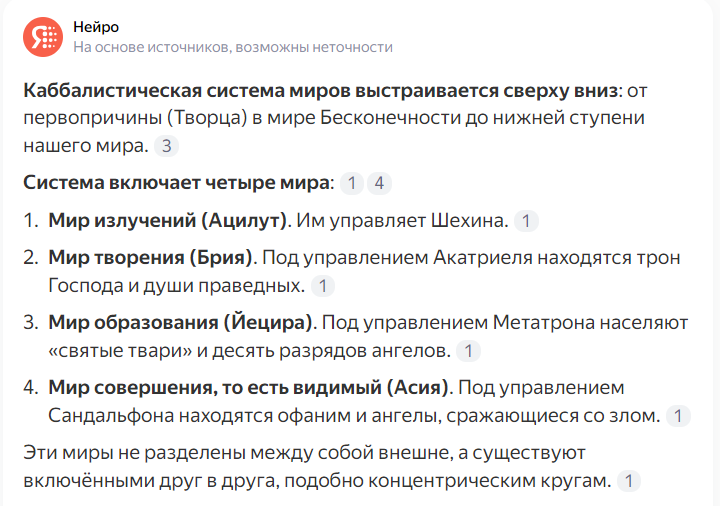Open source badge 1 after 'души праведных'
Image resolution: width=720 pixels, height=506 pixels.
[323, 286]
